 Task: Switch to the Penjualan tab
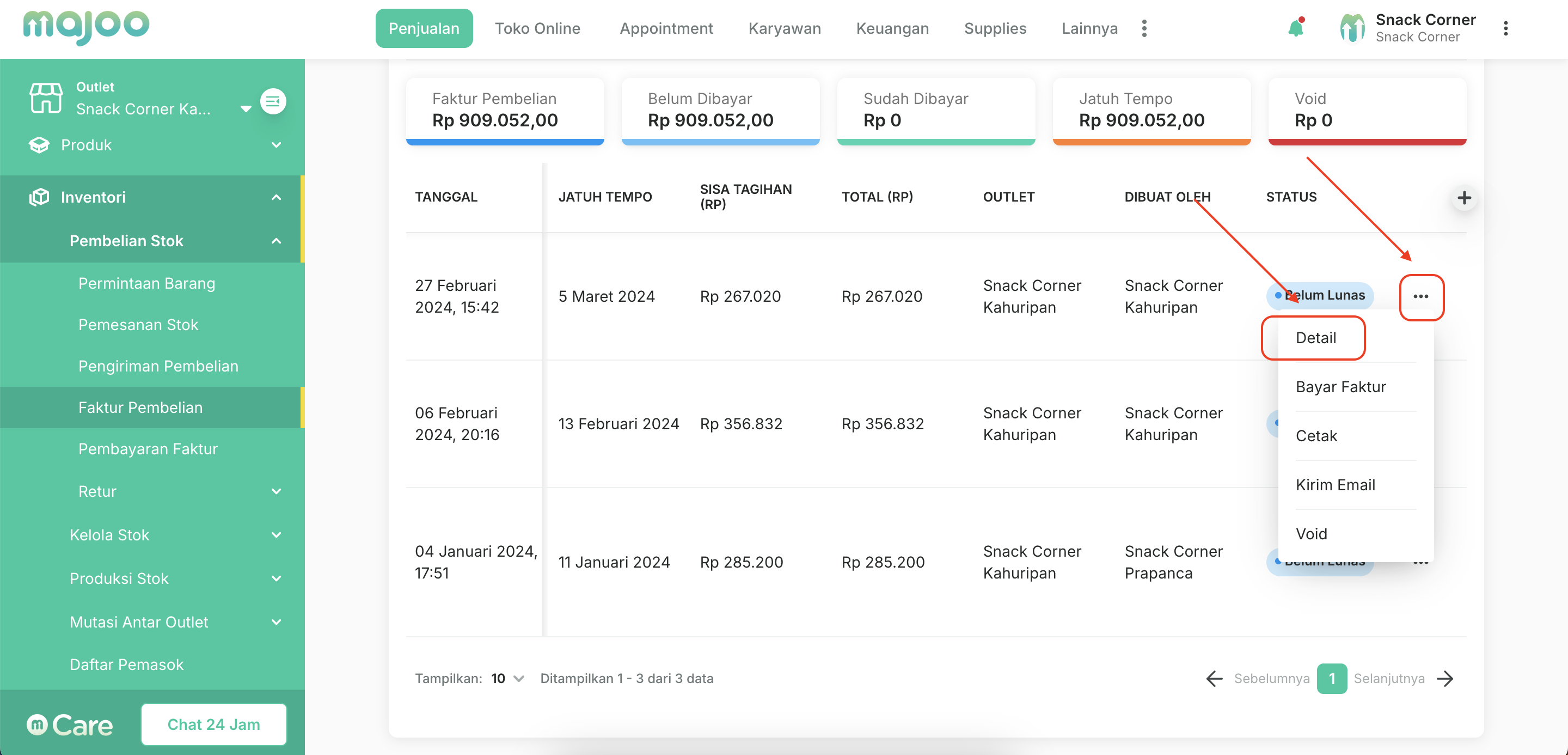424,28
